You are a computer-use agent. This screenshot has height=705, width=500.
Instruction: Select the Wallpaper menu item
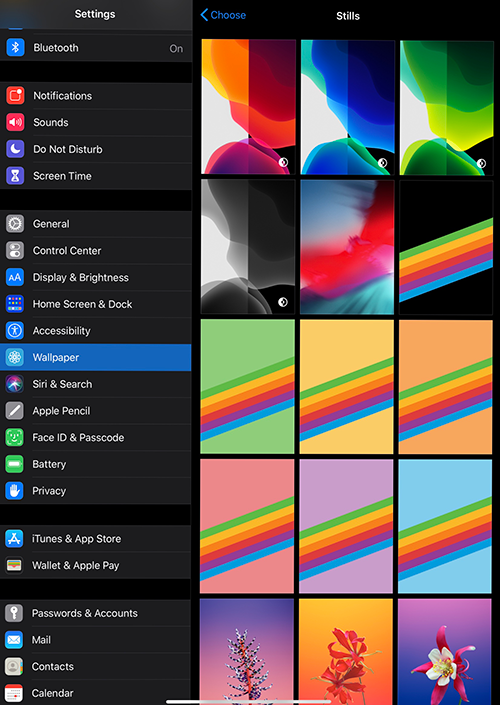tap(96, 357)
